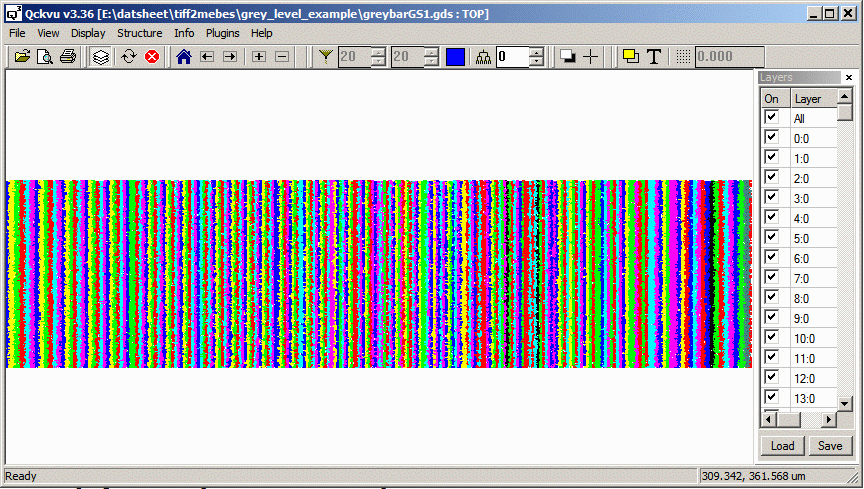This screenshot has width=864, height=489.
Task: Toggle layer 10:0 checkbox
Action: (771, 337)
